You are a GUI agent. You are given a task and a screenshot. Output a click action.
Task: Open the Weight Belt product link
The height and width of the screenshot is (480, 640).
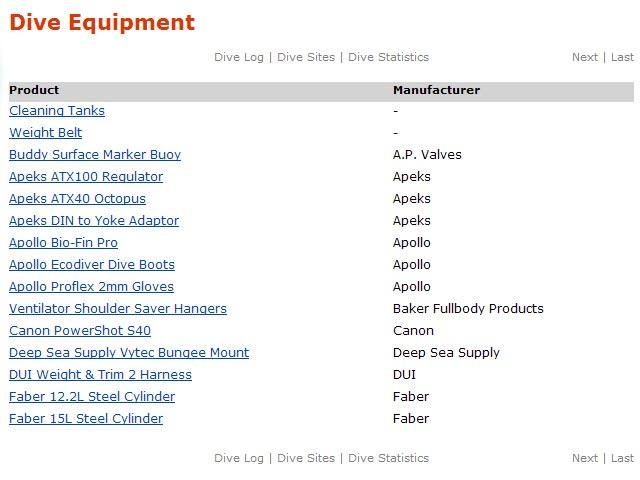[x=46, y=133]
